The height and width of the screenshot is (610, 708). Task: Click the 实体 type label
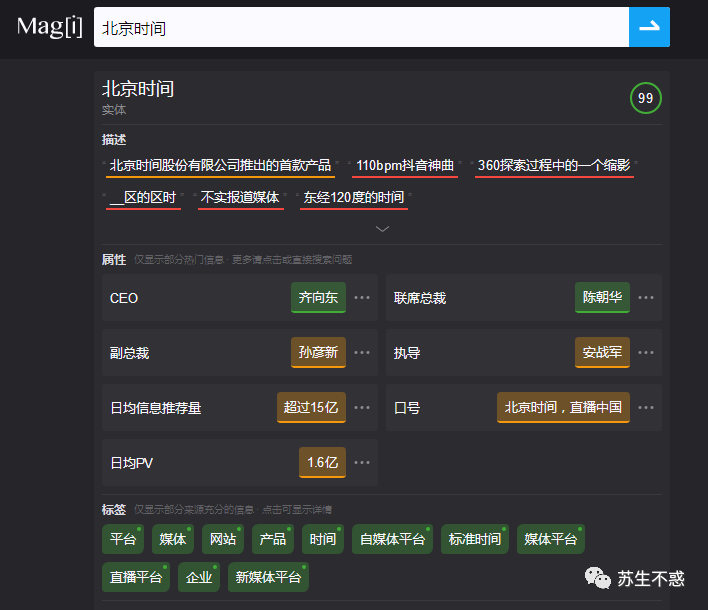pos(114,110)
